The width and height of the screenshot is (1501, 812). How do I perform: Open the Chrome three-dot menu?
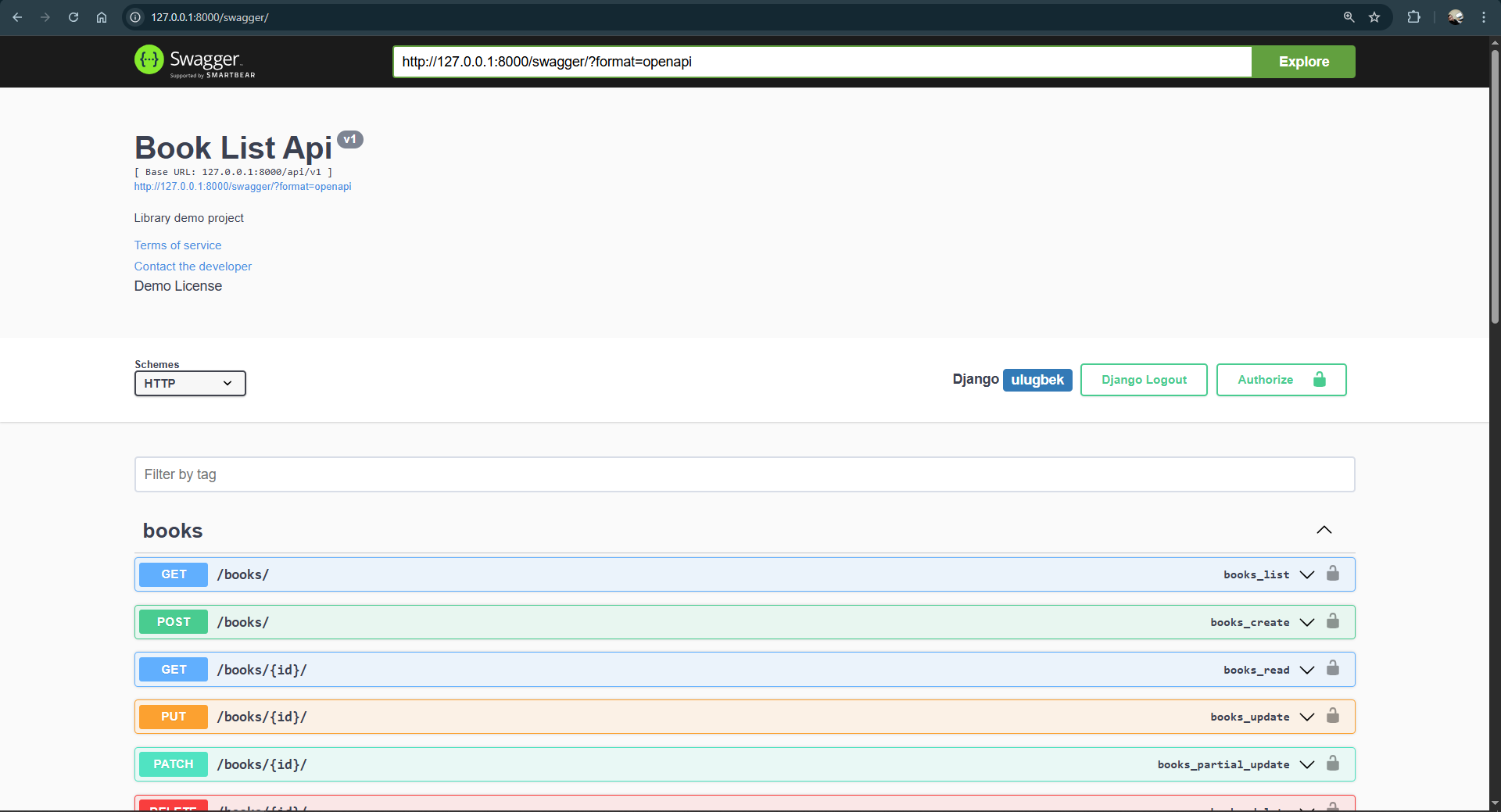tap(1485, 16)
